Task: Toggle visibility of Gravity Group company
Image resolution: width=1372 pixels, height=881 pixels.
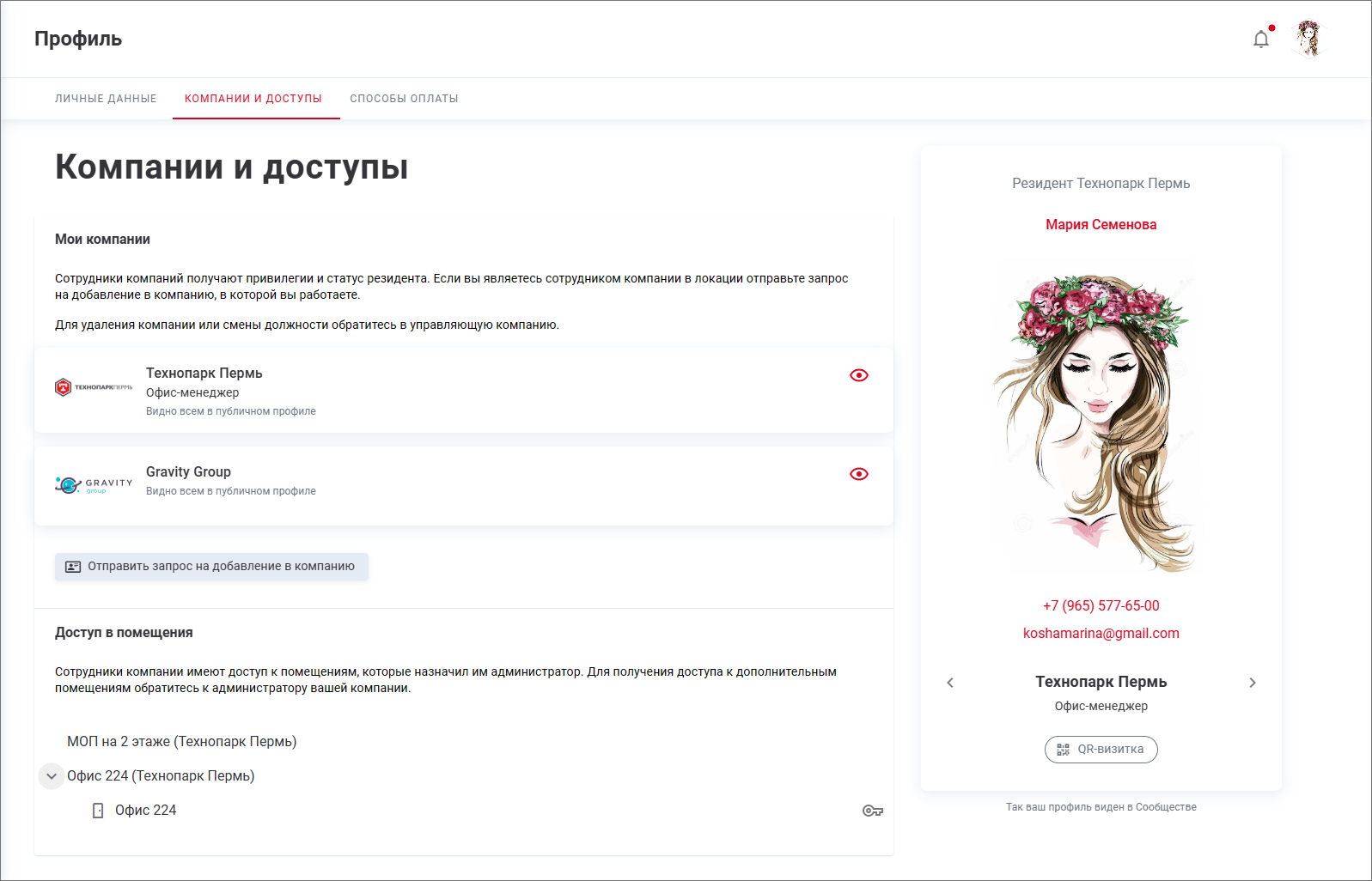Action: tap(858, 474)
